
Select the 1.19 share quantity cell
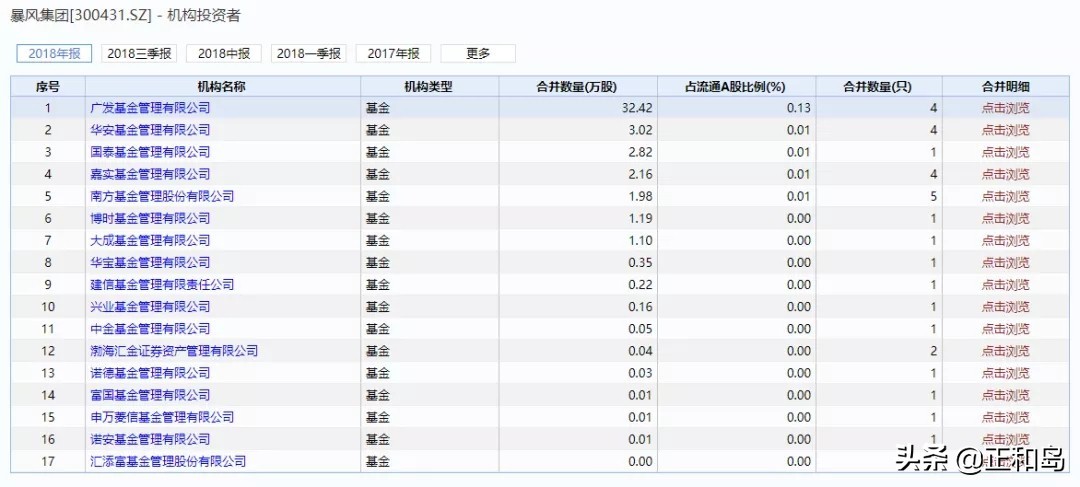click(578, 218)
